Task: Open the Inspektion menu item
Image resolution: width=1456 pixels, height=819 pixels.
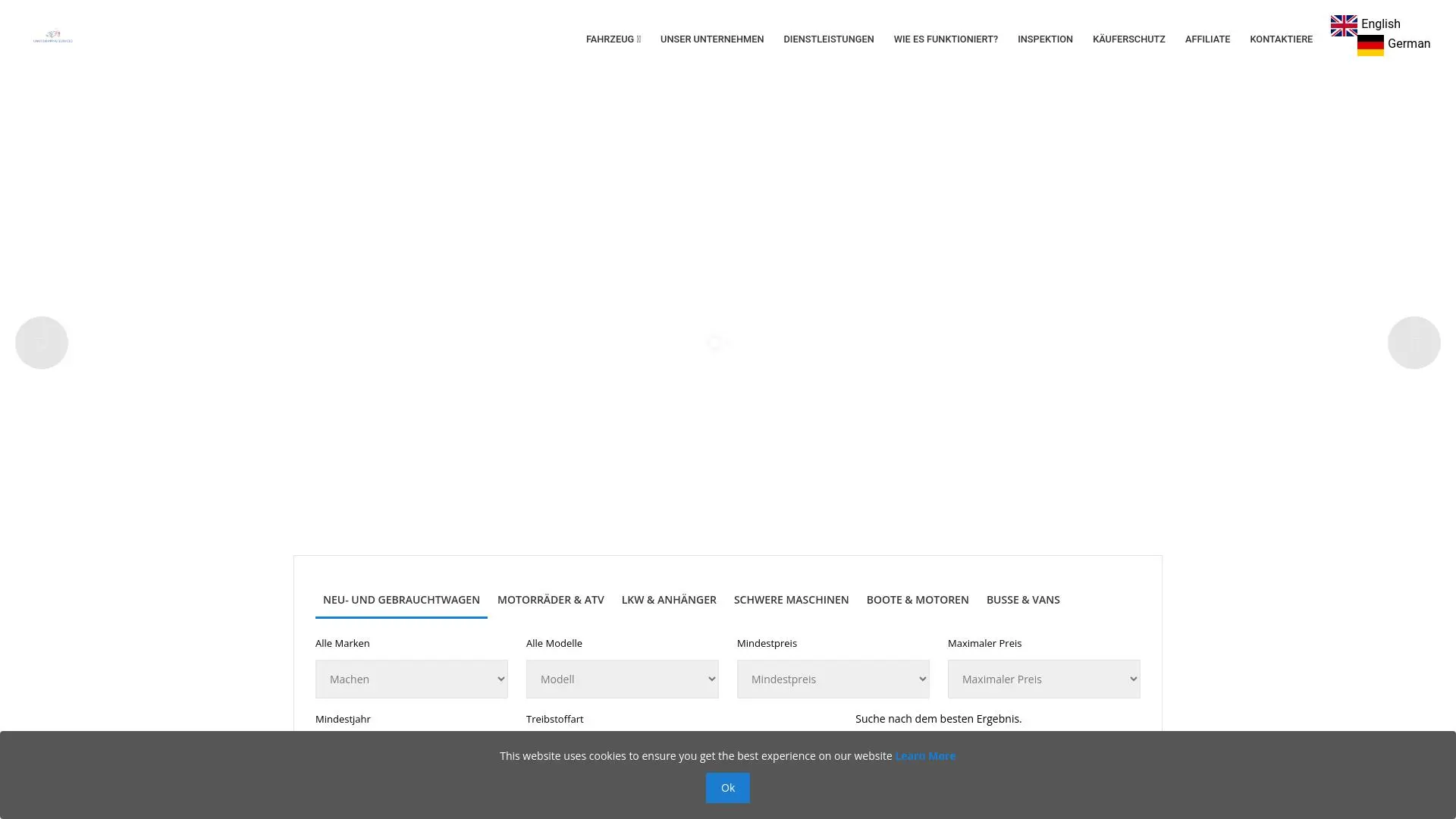Action: pyautogui.click(x=1044, y=39)
